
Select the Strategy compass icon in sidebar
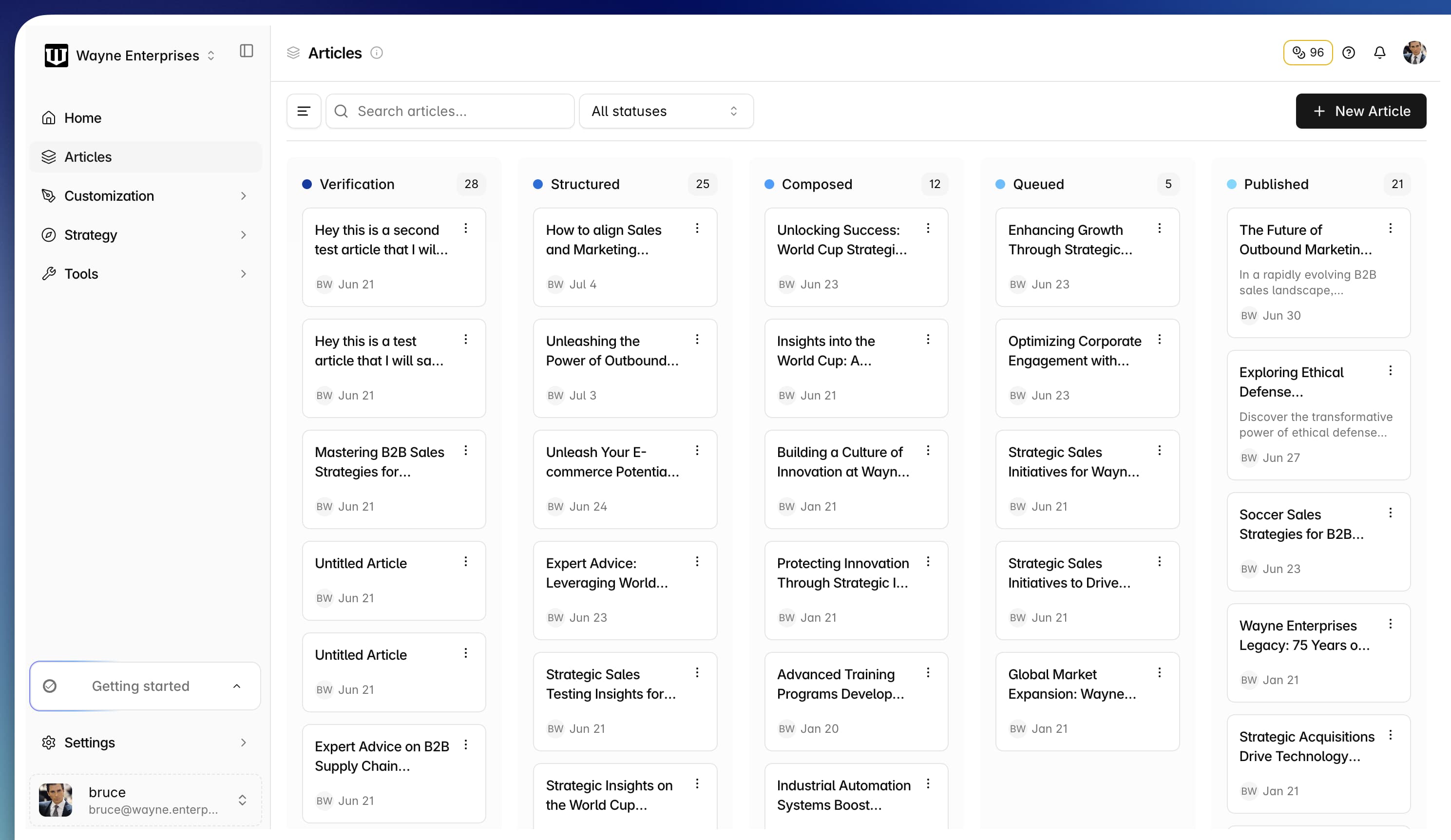[49, 235]
